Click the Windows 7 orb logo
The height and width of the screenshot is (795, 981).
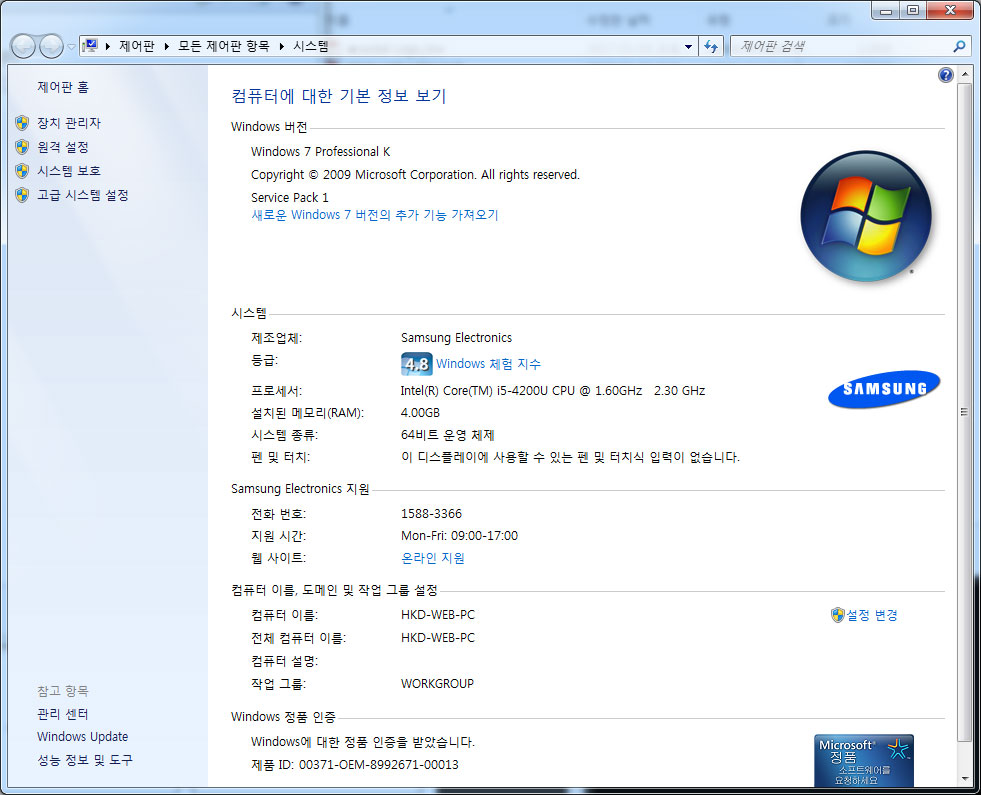tap(866, 216)
